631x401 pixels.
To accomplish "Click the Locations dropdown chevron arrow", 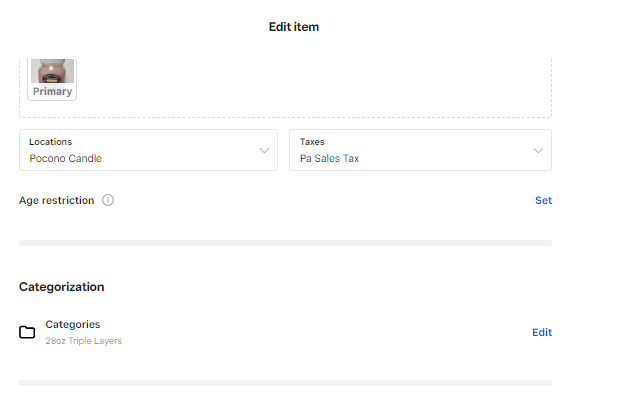I will point(264,150).
